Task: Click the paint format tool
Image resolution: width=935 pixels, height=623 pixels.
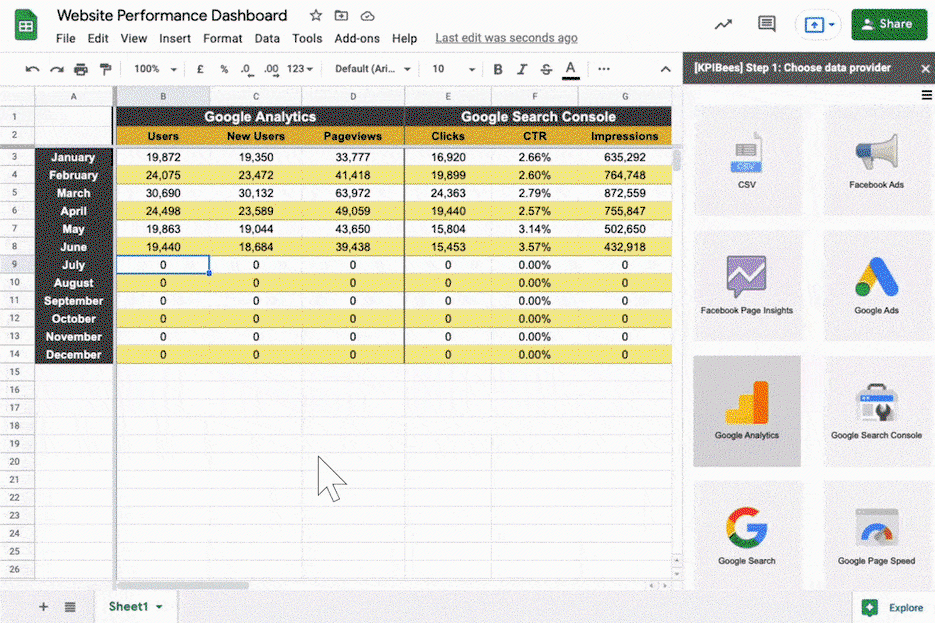Action: click(106, 68)
